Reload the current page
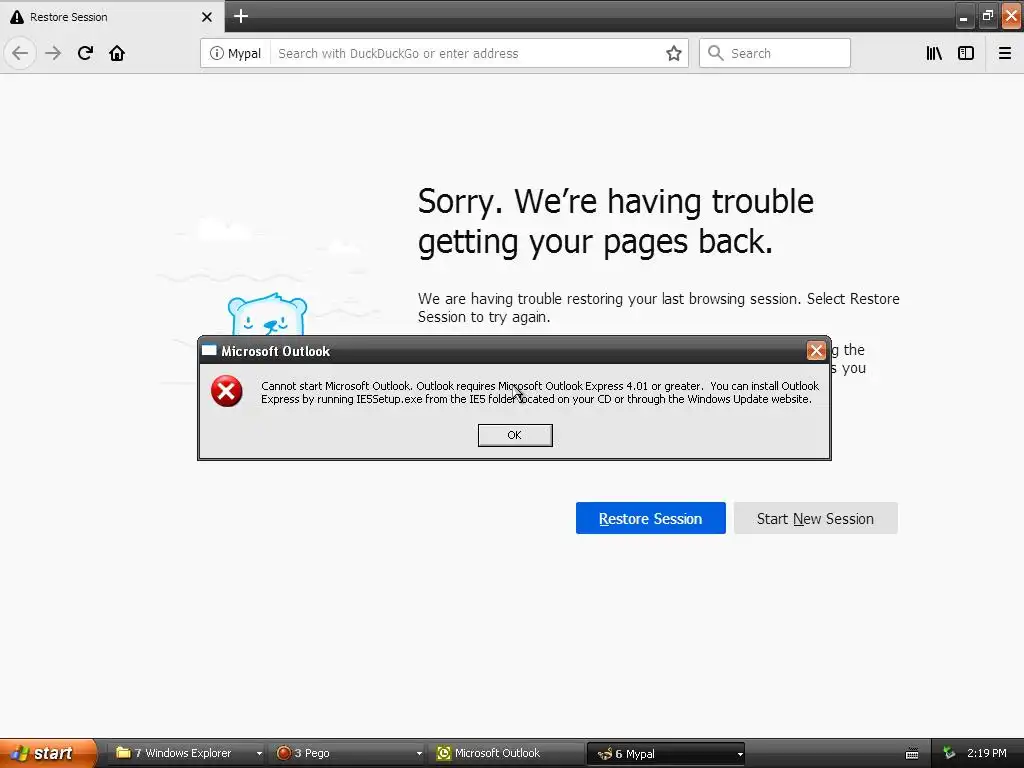1024x768 pixels. [86, 53]
